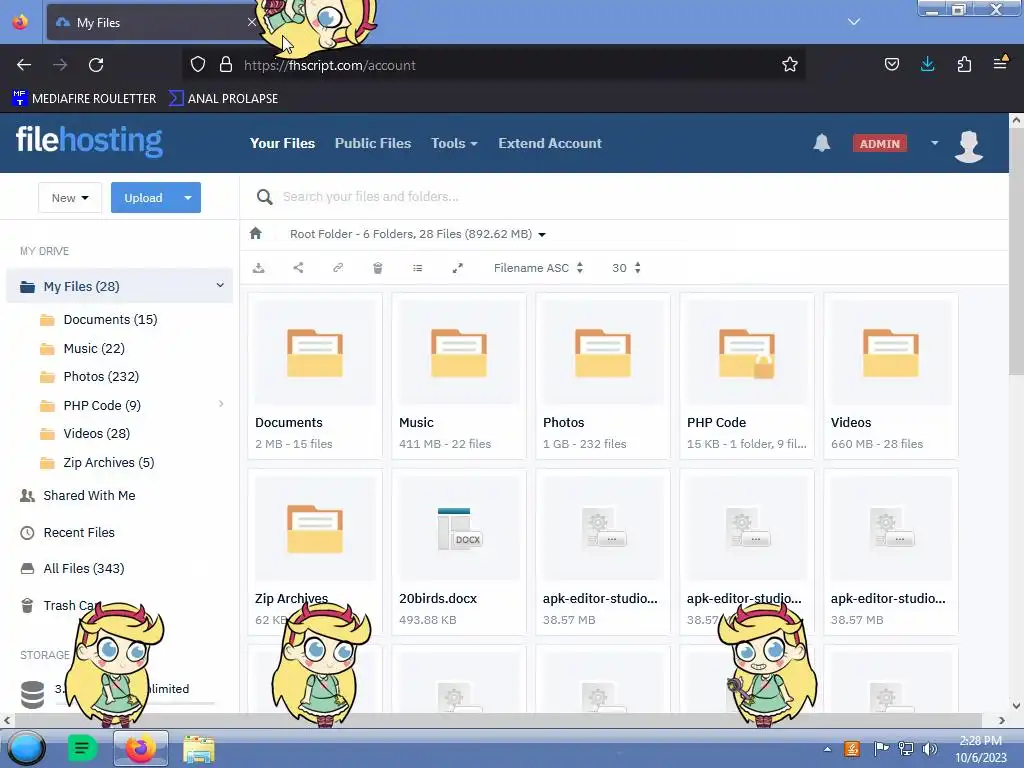This screenshot has width=1024, height=768.
Task: Show hidden tray icons arrow
Action: click(827, 750)
